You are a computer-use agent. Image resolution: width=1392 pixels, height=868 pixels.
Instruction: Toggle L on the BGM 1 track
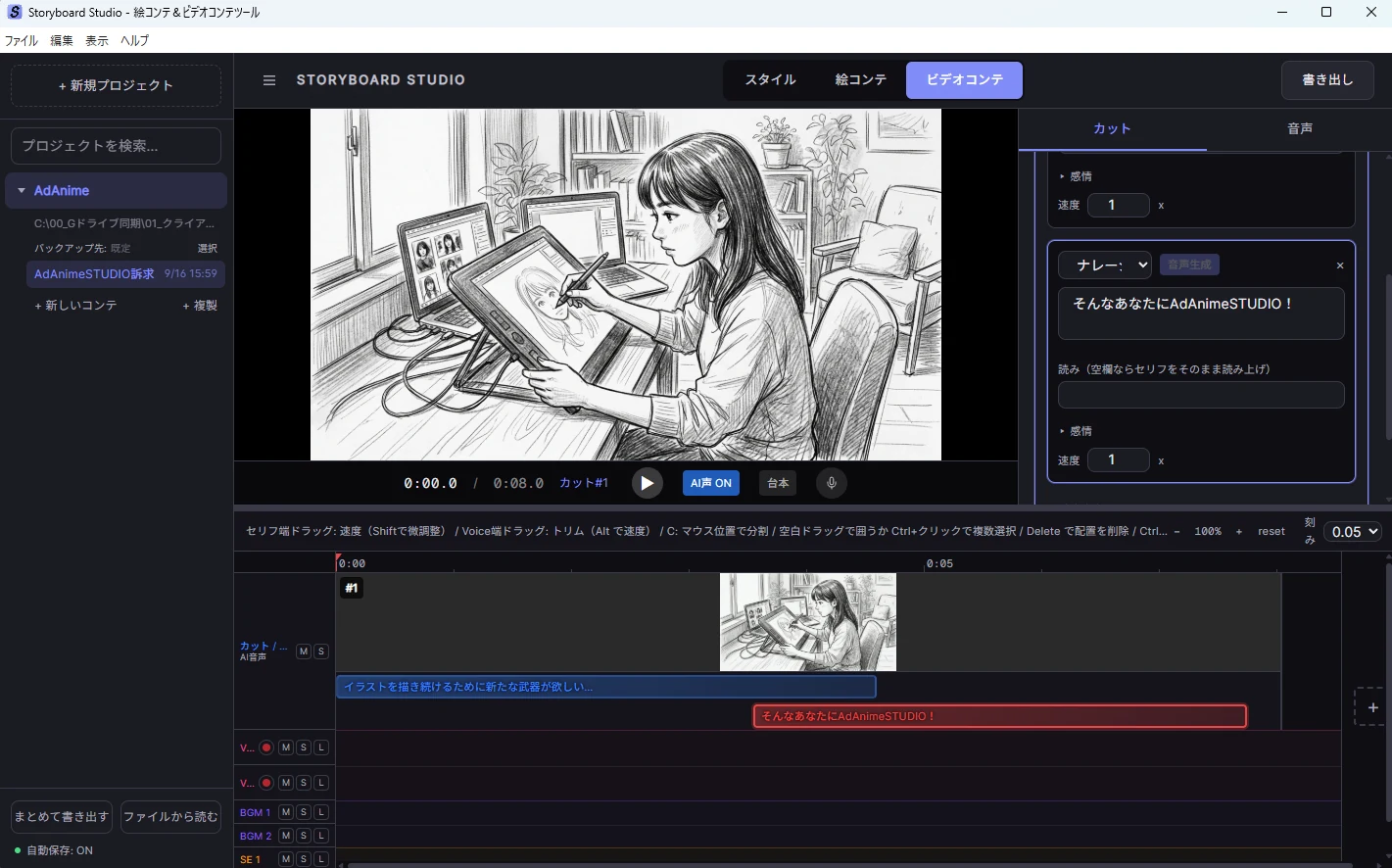click(321, 812)
